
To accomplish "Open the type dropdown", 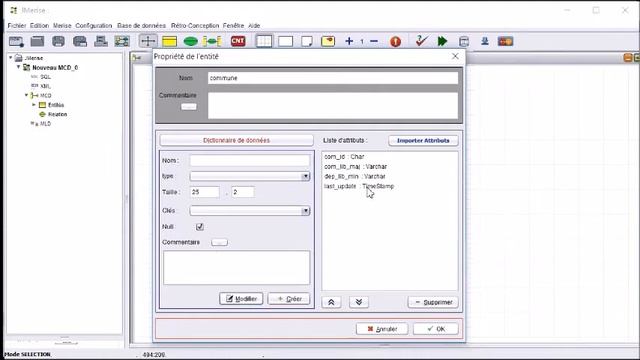I will point(305,176).
